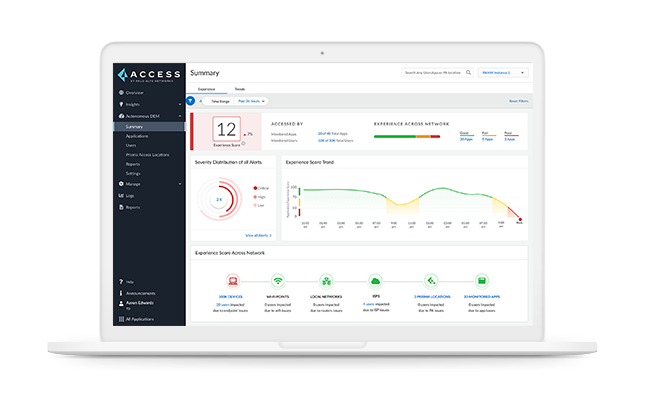This screenshot has height=396, width=645.
Task: Collapse the Autonomous DEM menu chevron
Action: click(180, 116)
